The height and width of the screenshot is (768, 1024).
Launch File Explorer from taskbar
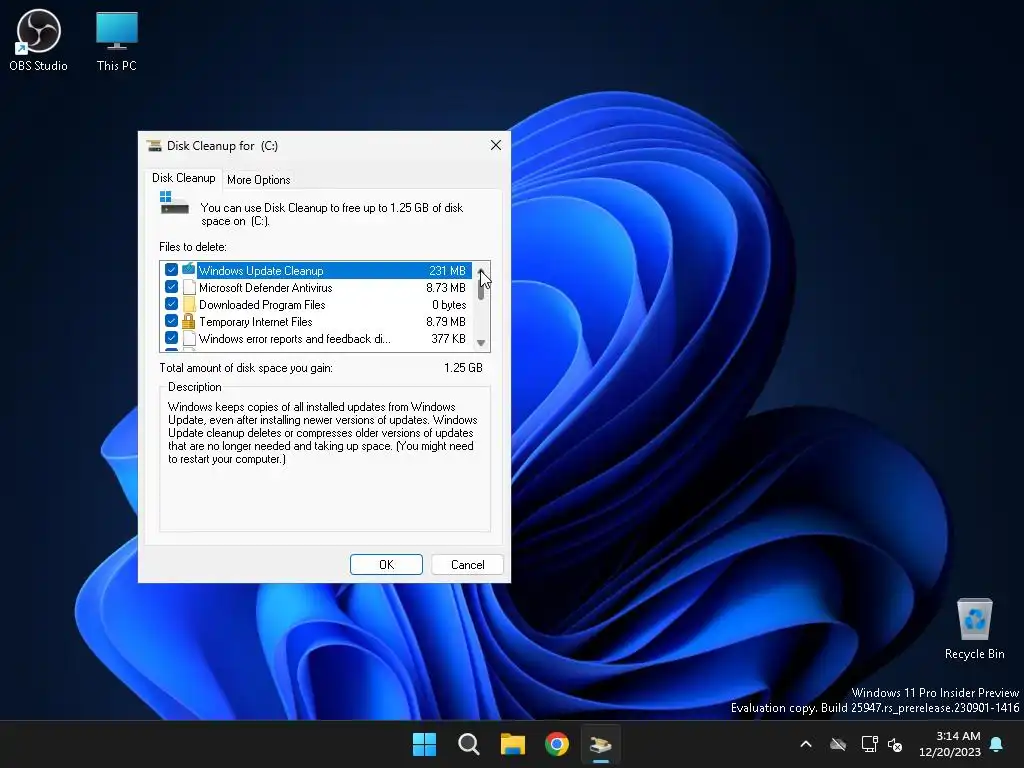[513, 744]
